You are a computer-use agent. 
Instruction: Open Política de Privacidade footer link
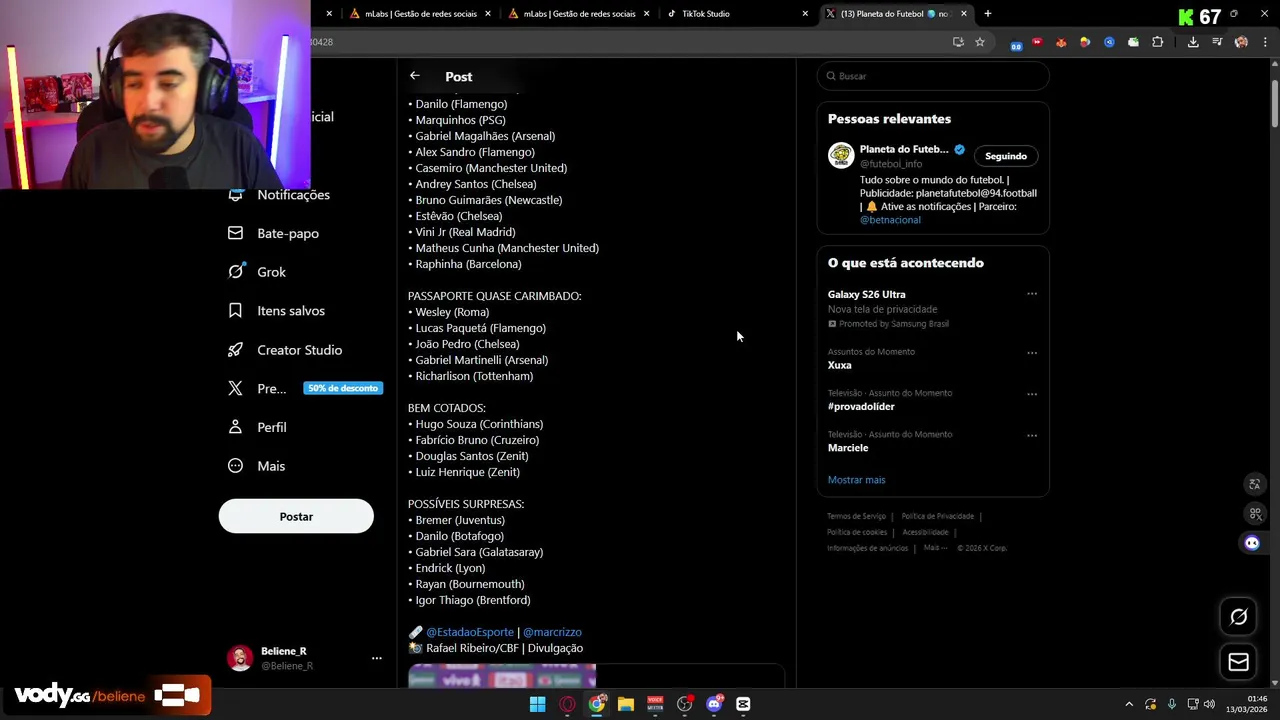937,516
